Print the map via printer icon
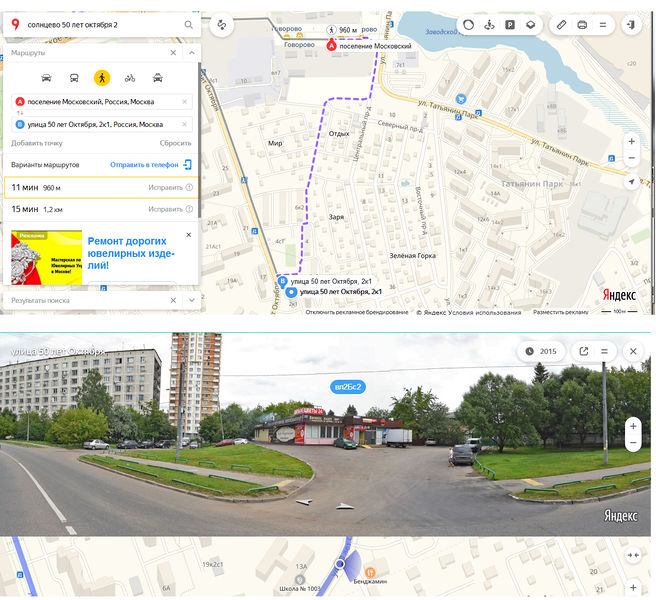656x600 pixels. click(x=582, y=24)
